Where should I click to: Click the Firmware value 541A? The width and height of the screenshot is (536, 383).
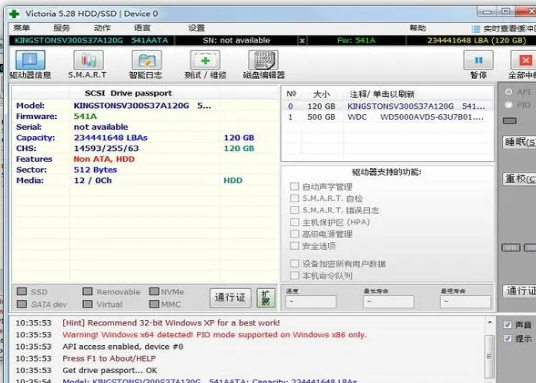(85, 116)
